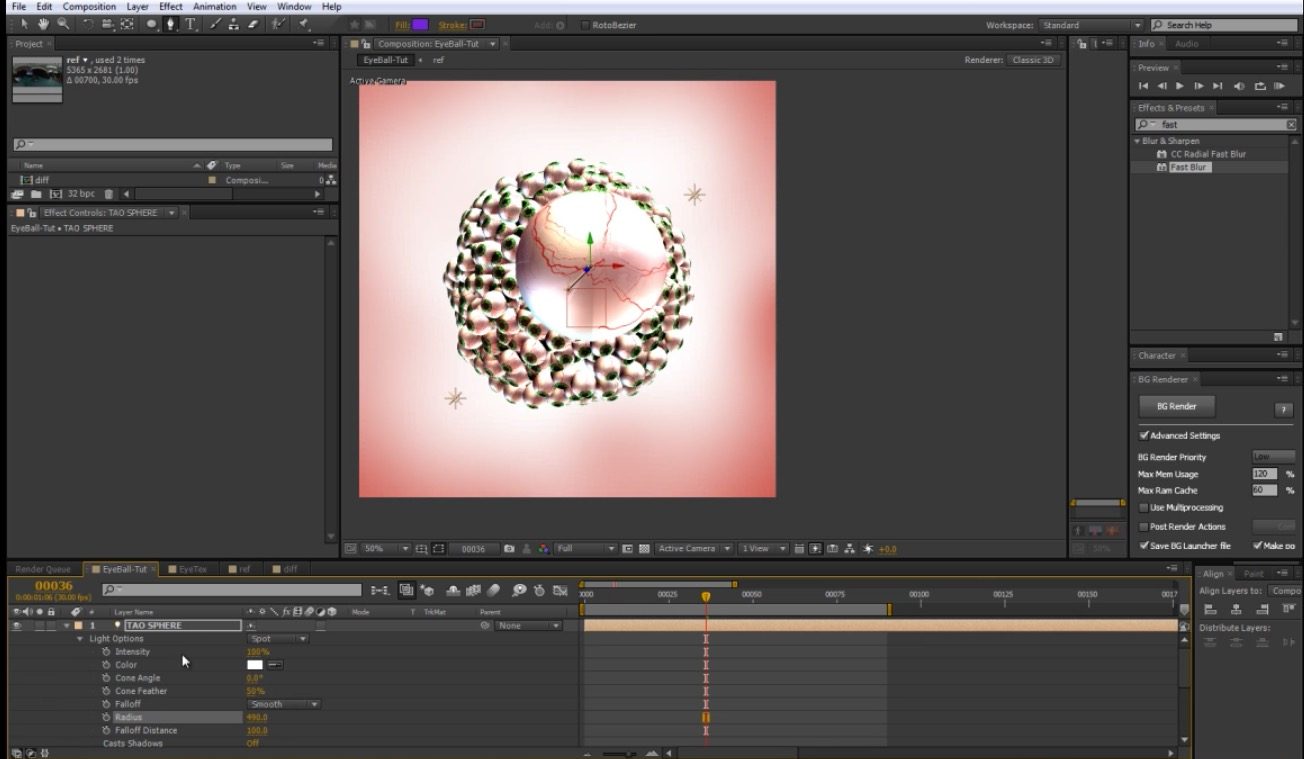Switch to the Audio panel tab
Screen dimensions: 1304x759
pos(1187,44)
